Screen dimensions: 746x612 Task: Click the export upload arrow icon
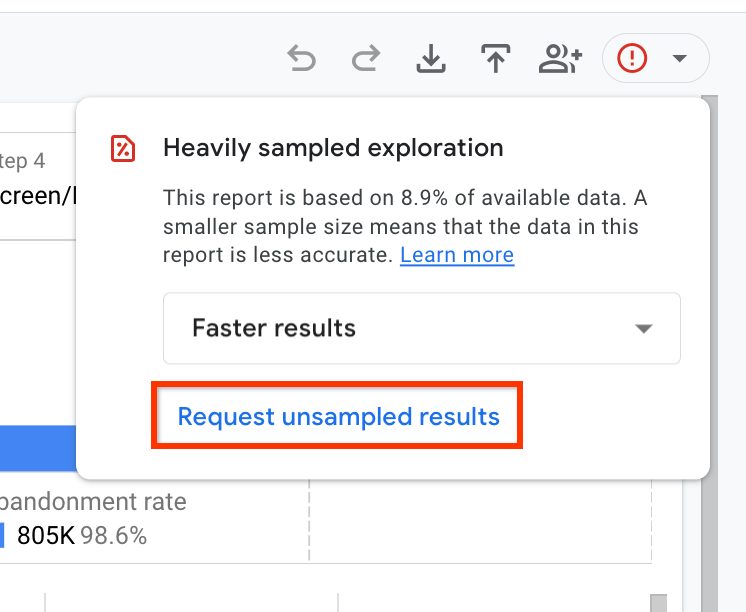494,59
